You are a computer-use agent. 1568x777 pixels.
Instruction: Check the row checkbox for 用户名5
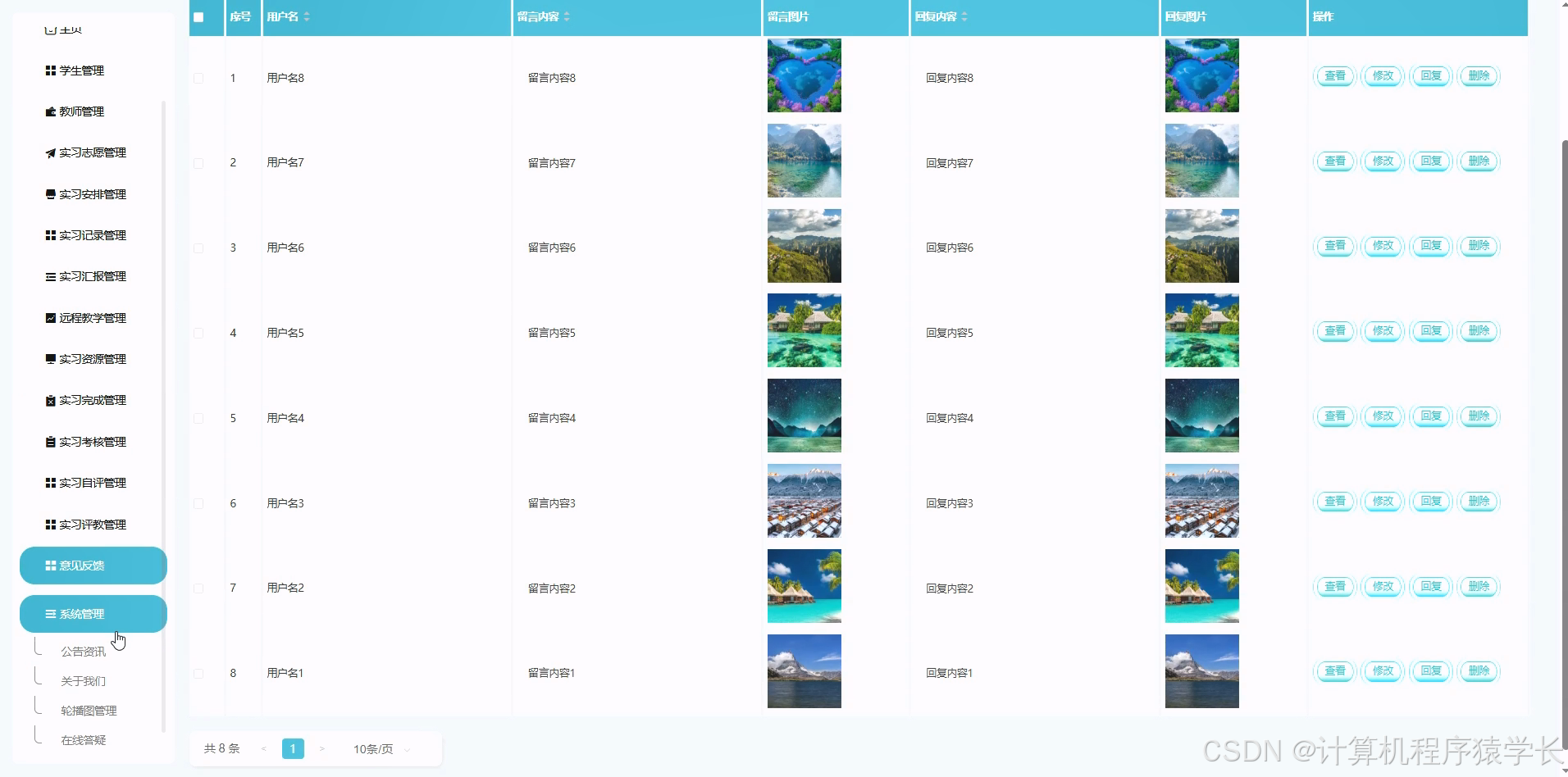click(x=198, y=333)
